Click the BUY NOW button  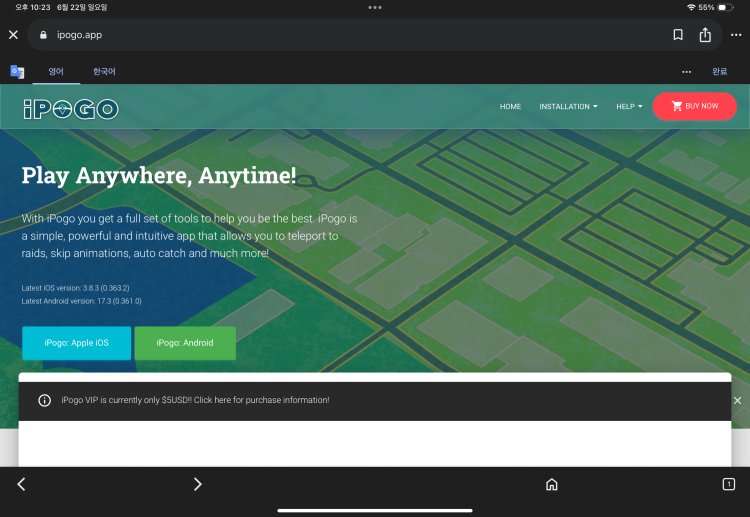coord(695,106)
